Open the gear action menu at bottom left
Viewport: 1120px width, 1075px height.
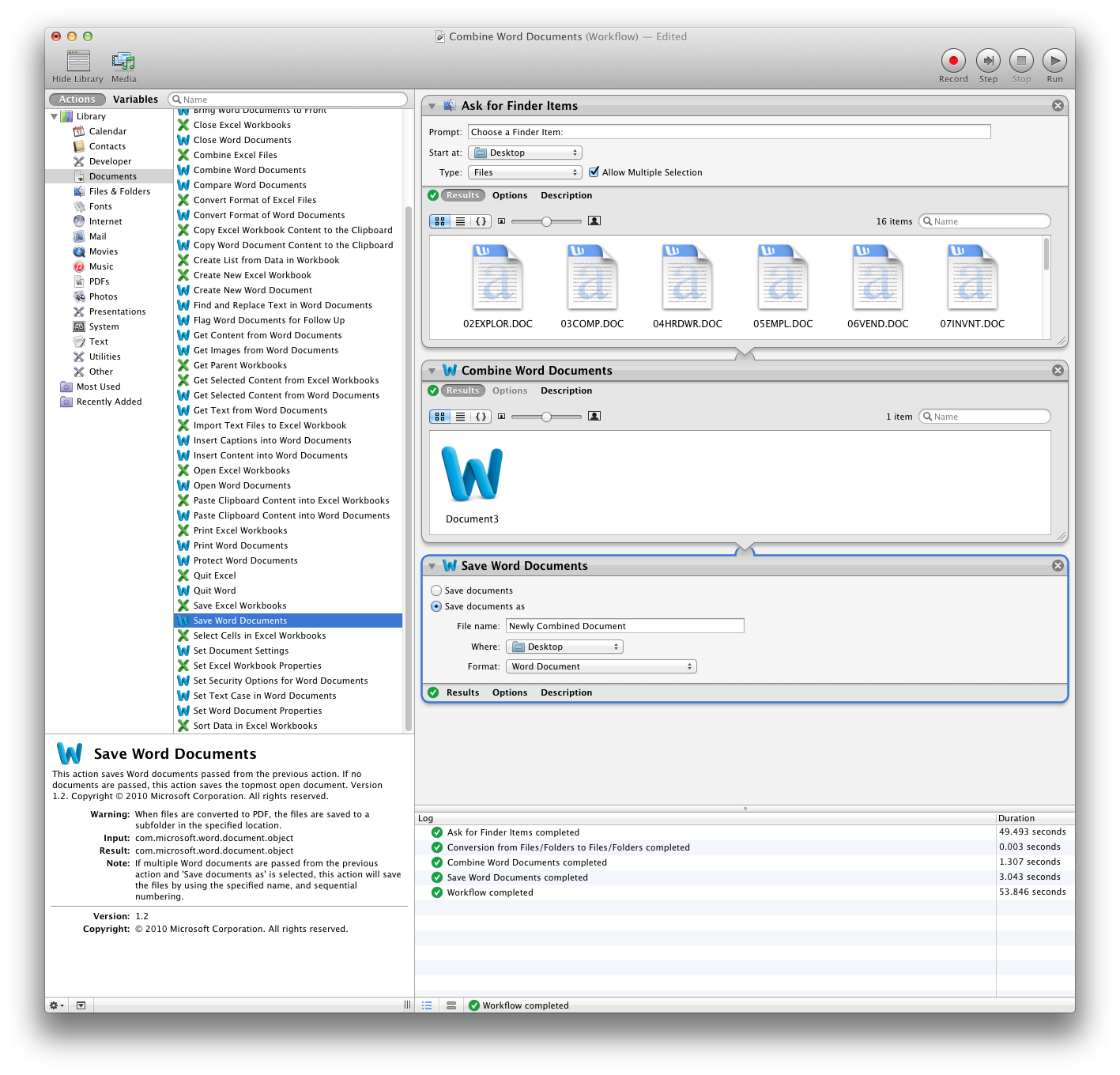[57, 1005]
